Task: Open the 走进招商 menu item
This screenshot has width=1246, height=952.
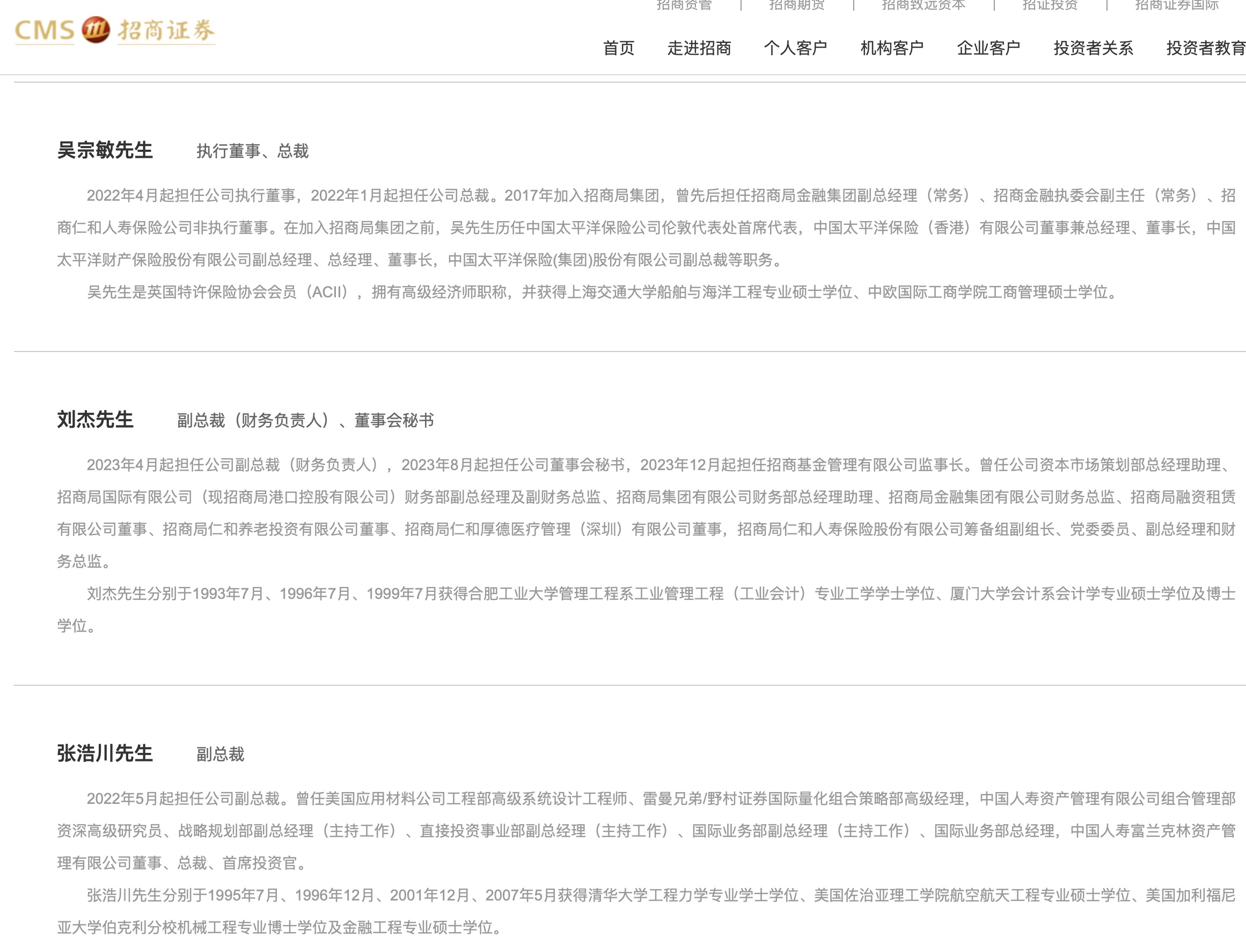Action: click(x=699, y=48)
